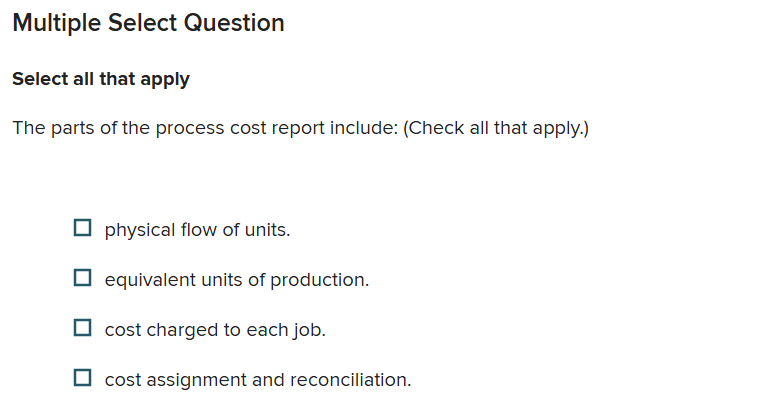The width and height of the screenshot is (763, 416).
Task: Click "process cost report" in the question
Action: pos(241,128)
